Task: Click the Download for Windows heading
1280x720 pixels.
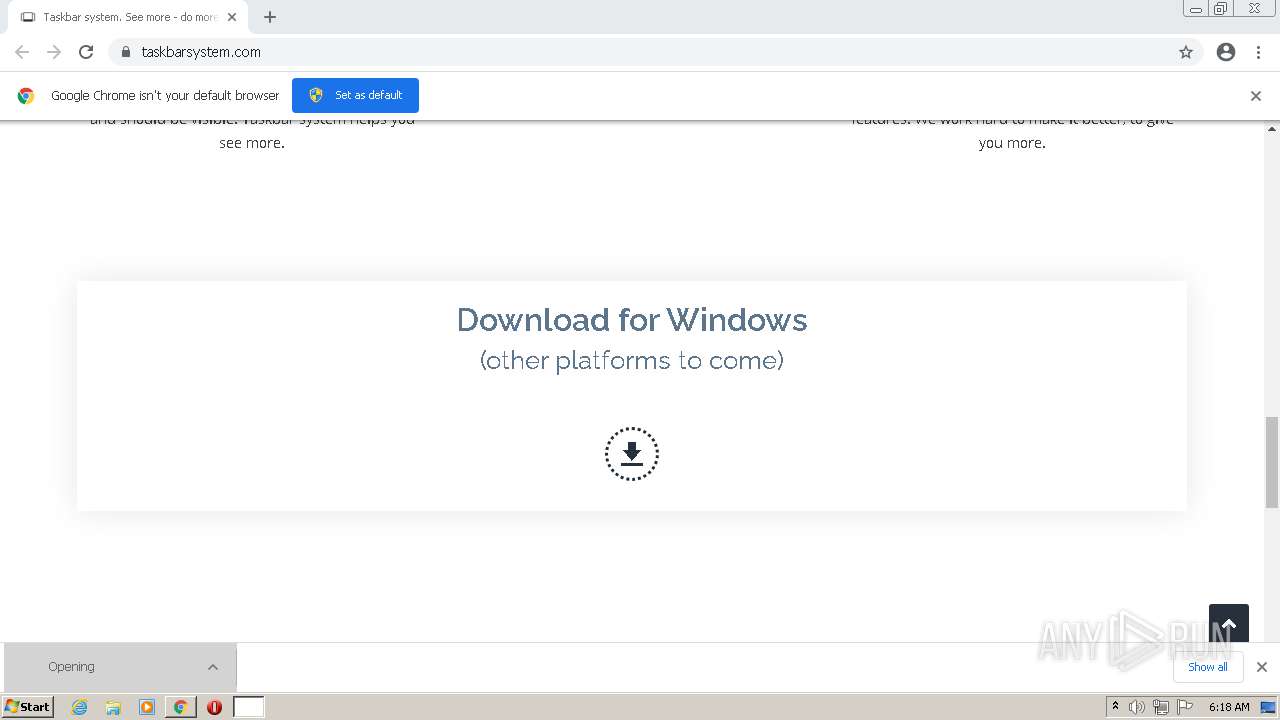Action: [x=632, y=320]
